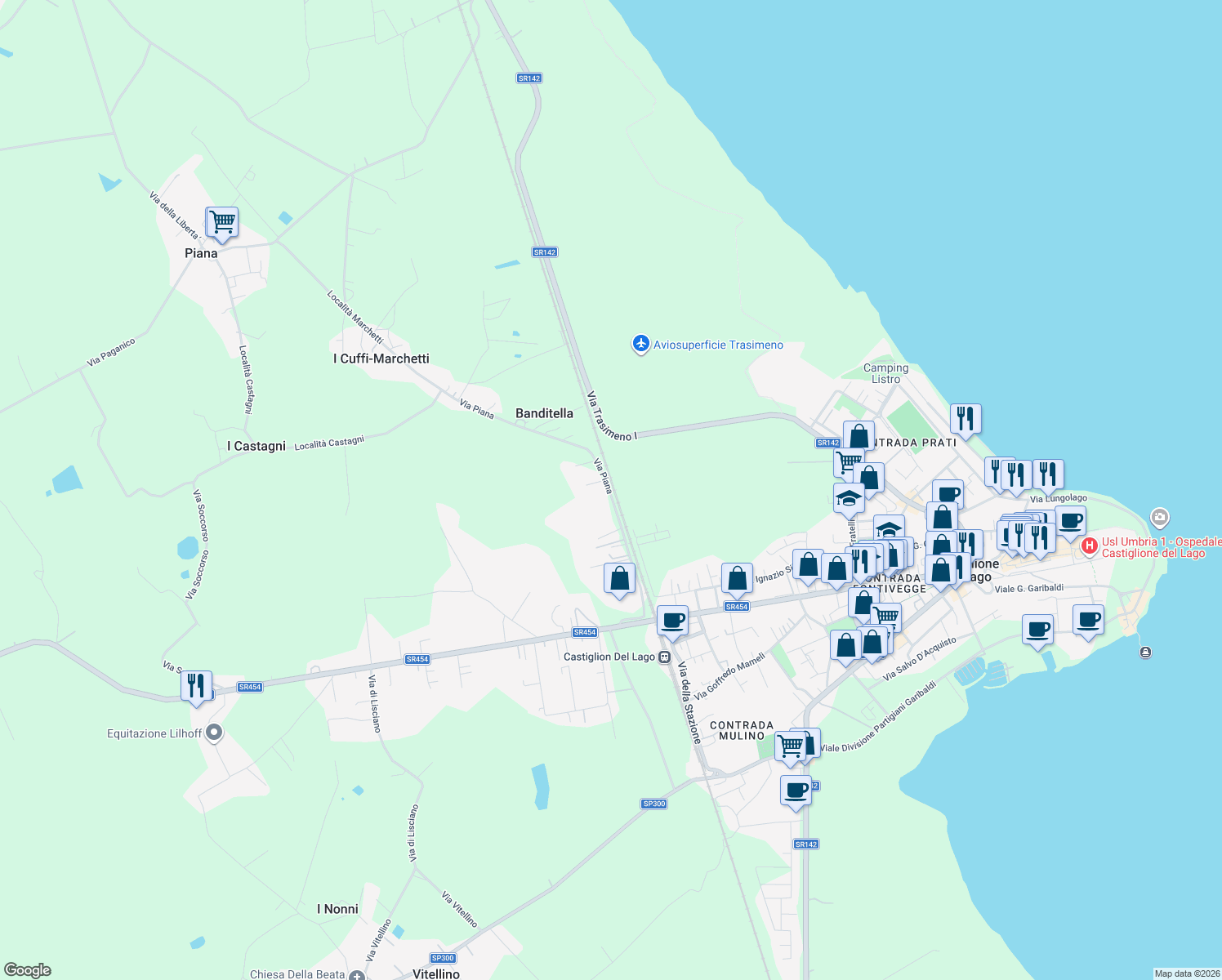Click the anchor marker at the lake edge

point(1145,653)
